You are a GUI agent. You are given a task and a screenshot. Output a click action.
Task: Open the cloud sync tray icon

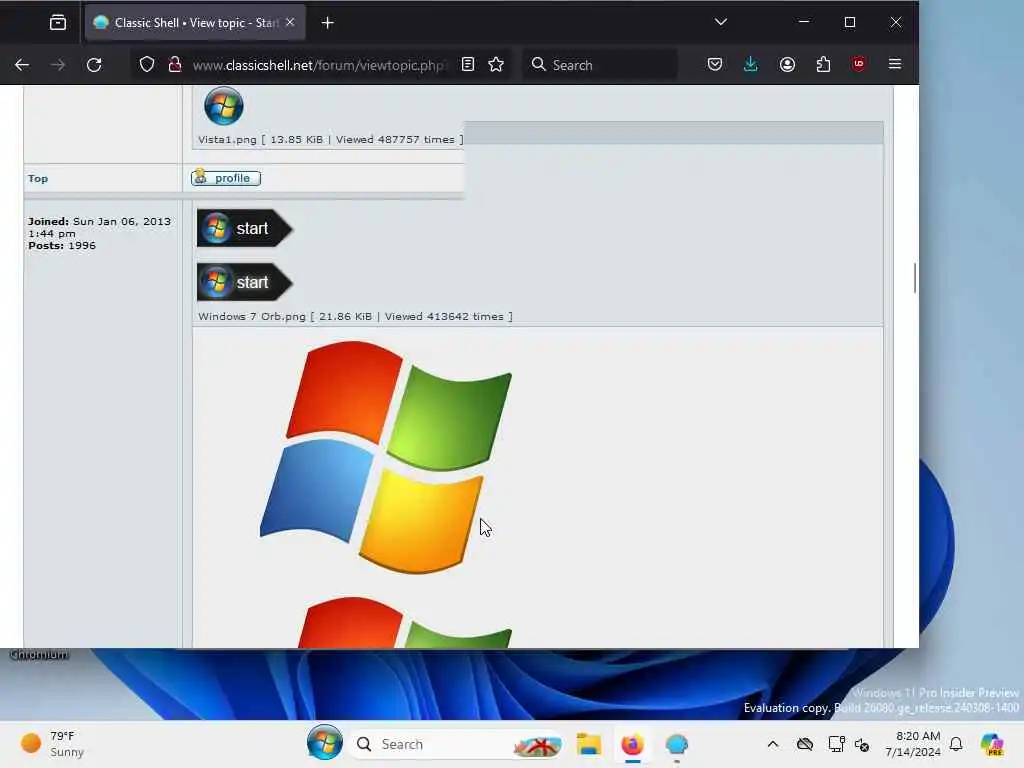(x=805, y=744)
